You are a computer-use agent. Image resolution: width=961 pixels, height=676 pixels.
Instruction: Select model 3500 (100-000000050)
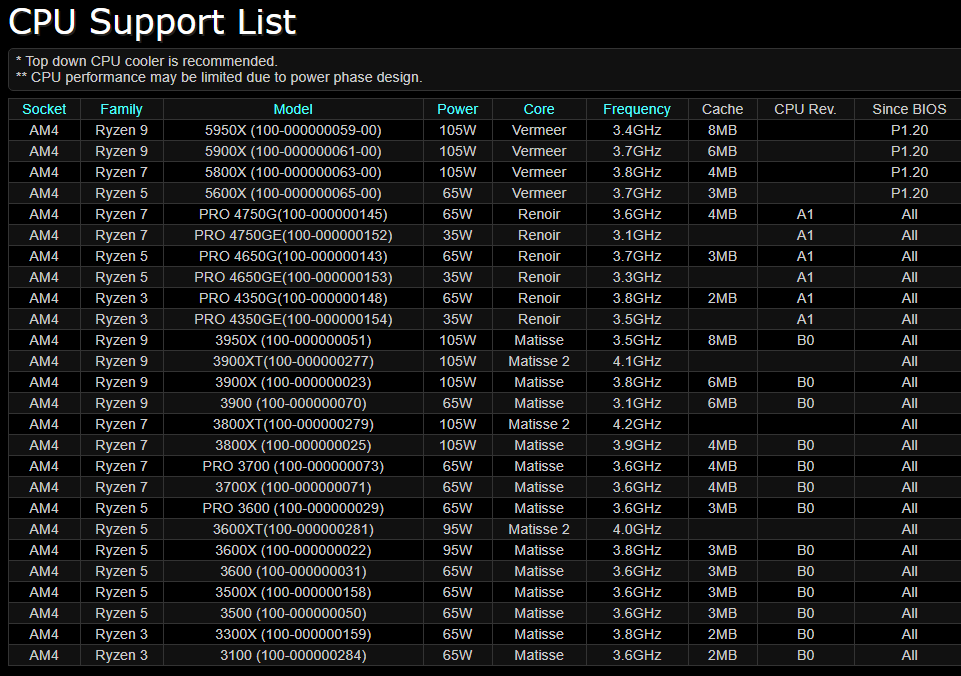tap(293, 613)
